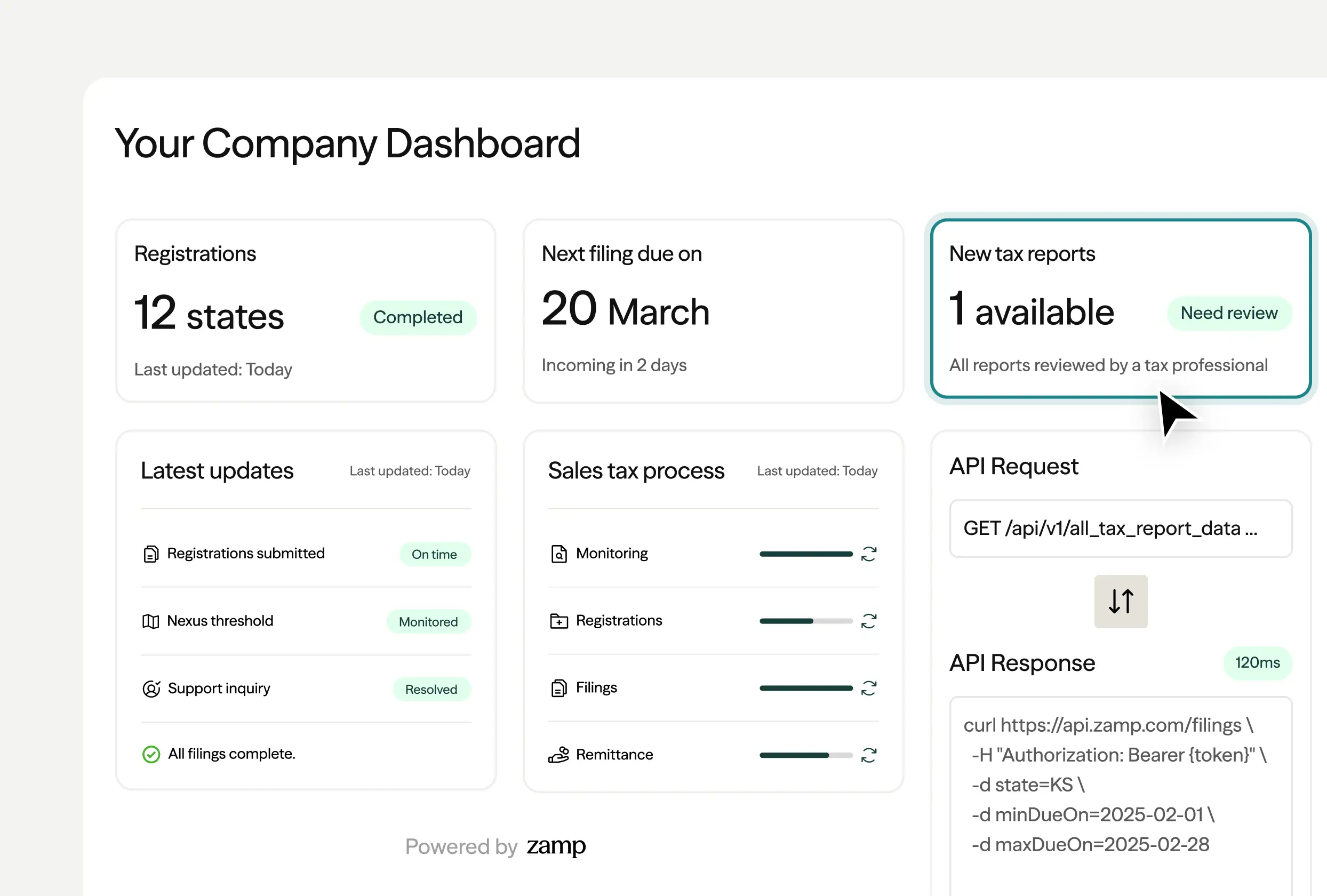1327x896 pixels.
Task: Click the Registrations submitted document icon
Action: 151,554
